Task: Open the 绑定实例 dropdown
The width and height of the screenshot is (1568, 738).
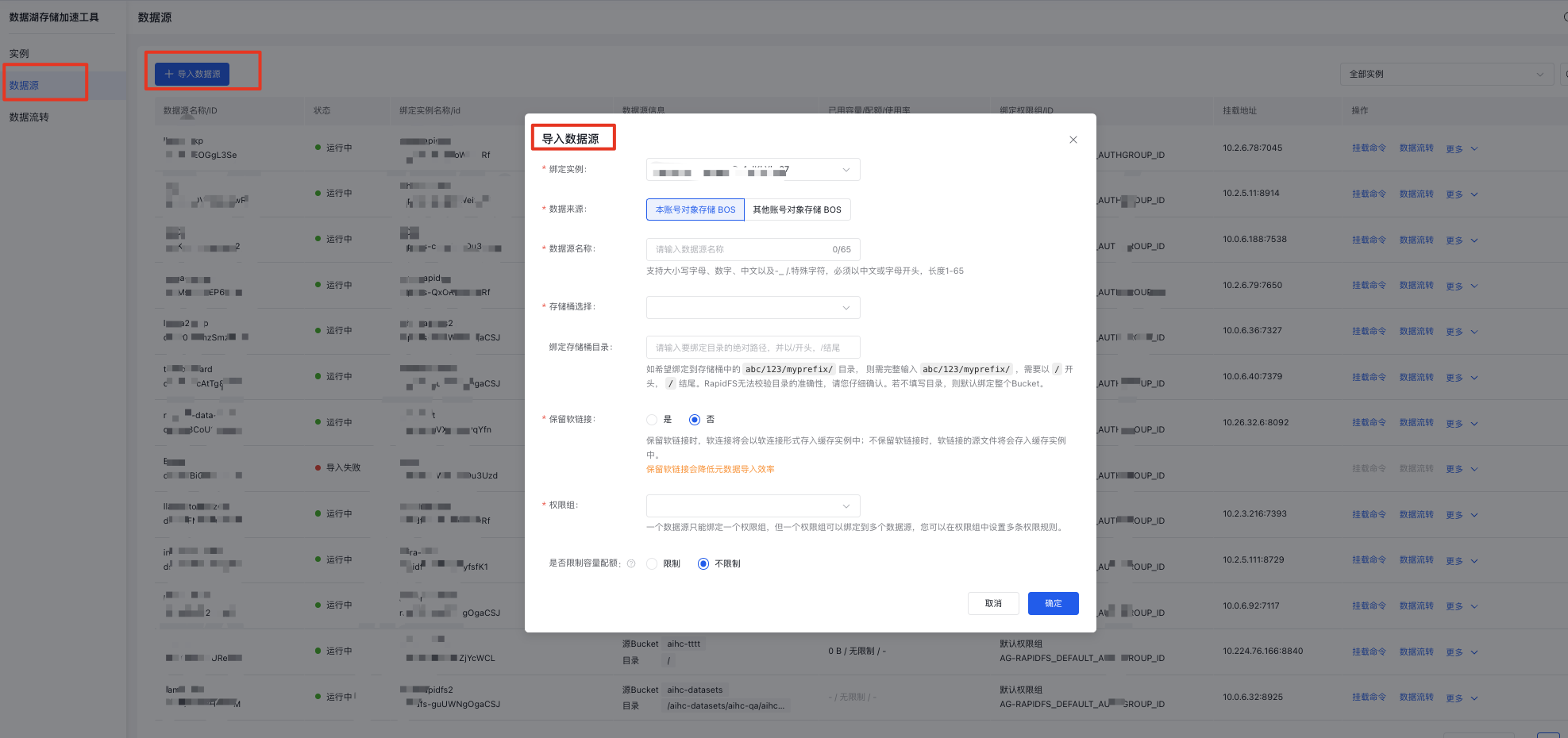Action: point(753,170)
